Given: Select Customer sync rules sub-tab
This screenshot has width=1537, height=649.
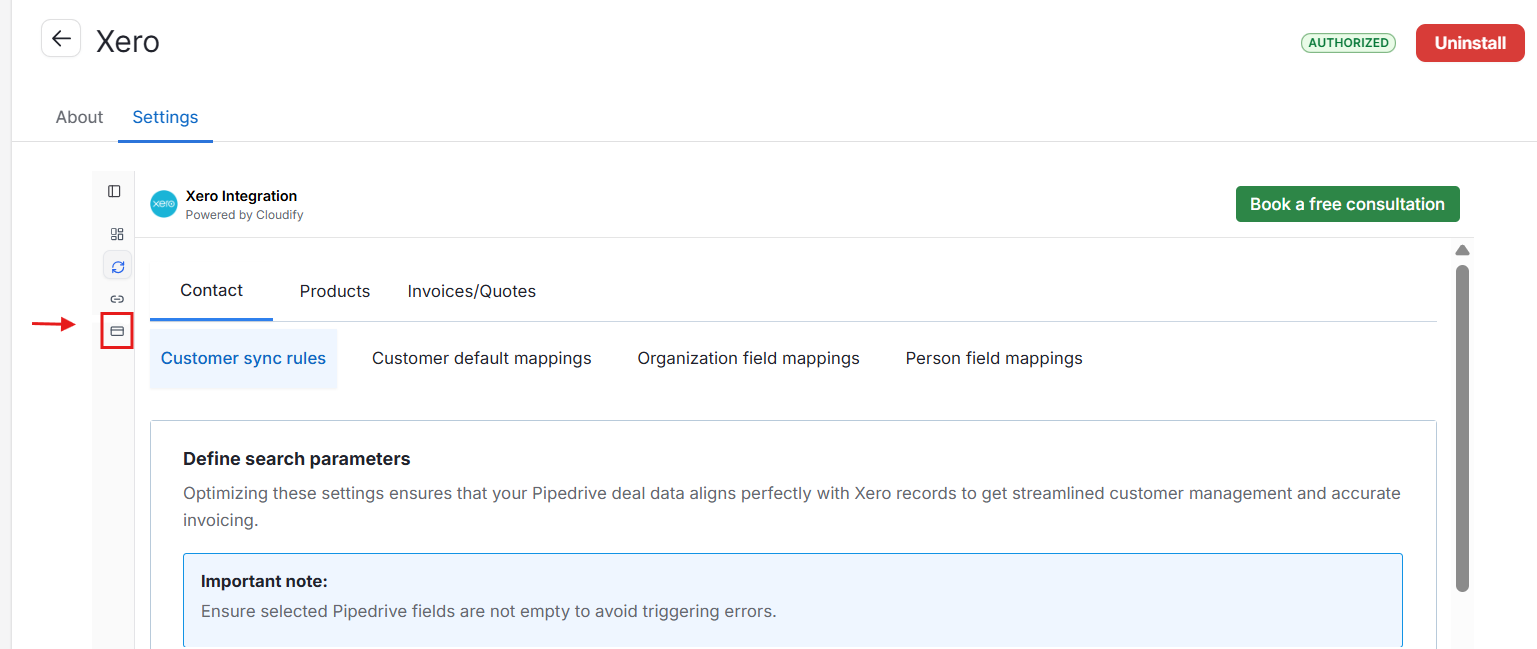Looking at the screenshot, I should click(243, 358).
